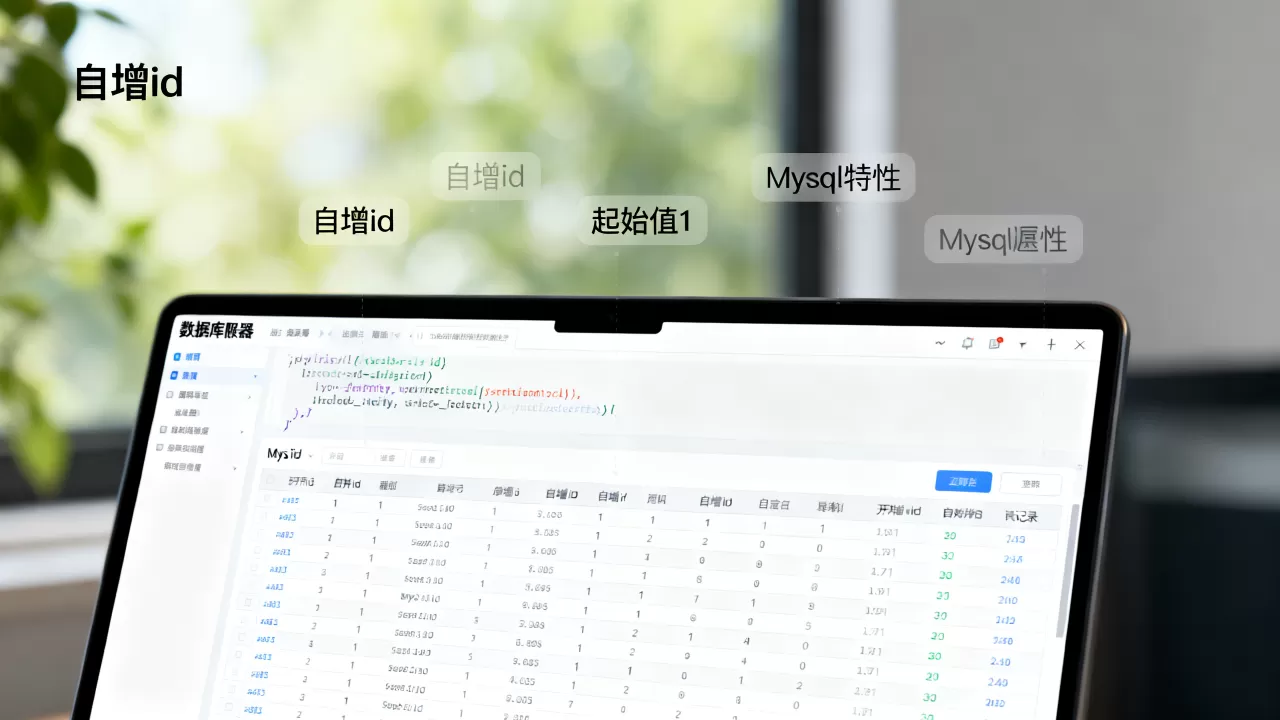Click the floating 'Mysql属性' label
Screen dimensions: 1280x720
pyautogui.click(x=1003, y=239)
